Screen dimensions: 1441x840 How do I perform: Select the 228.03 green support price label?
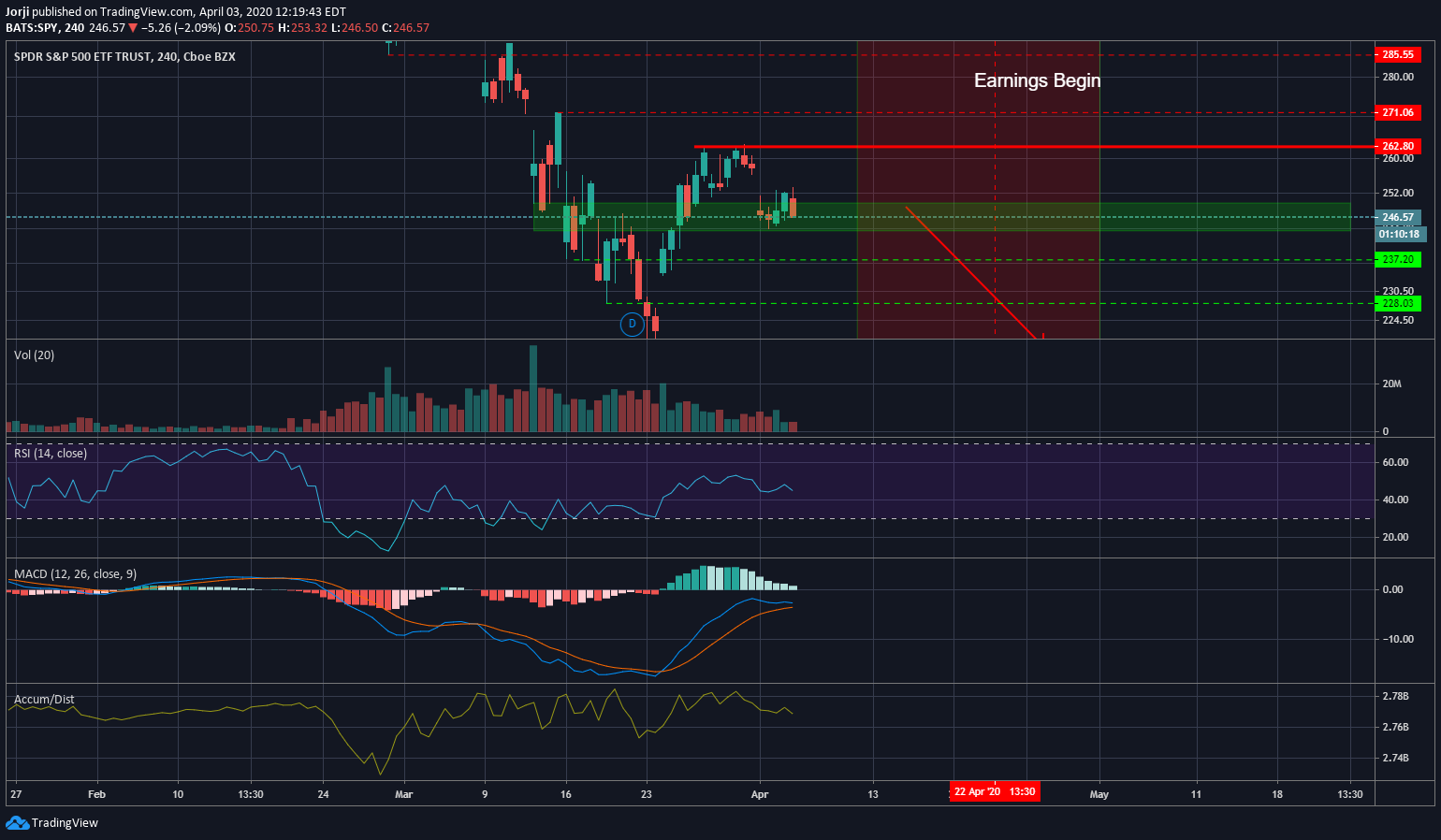1398,303
